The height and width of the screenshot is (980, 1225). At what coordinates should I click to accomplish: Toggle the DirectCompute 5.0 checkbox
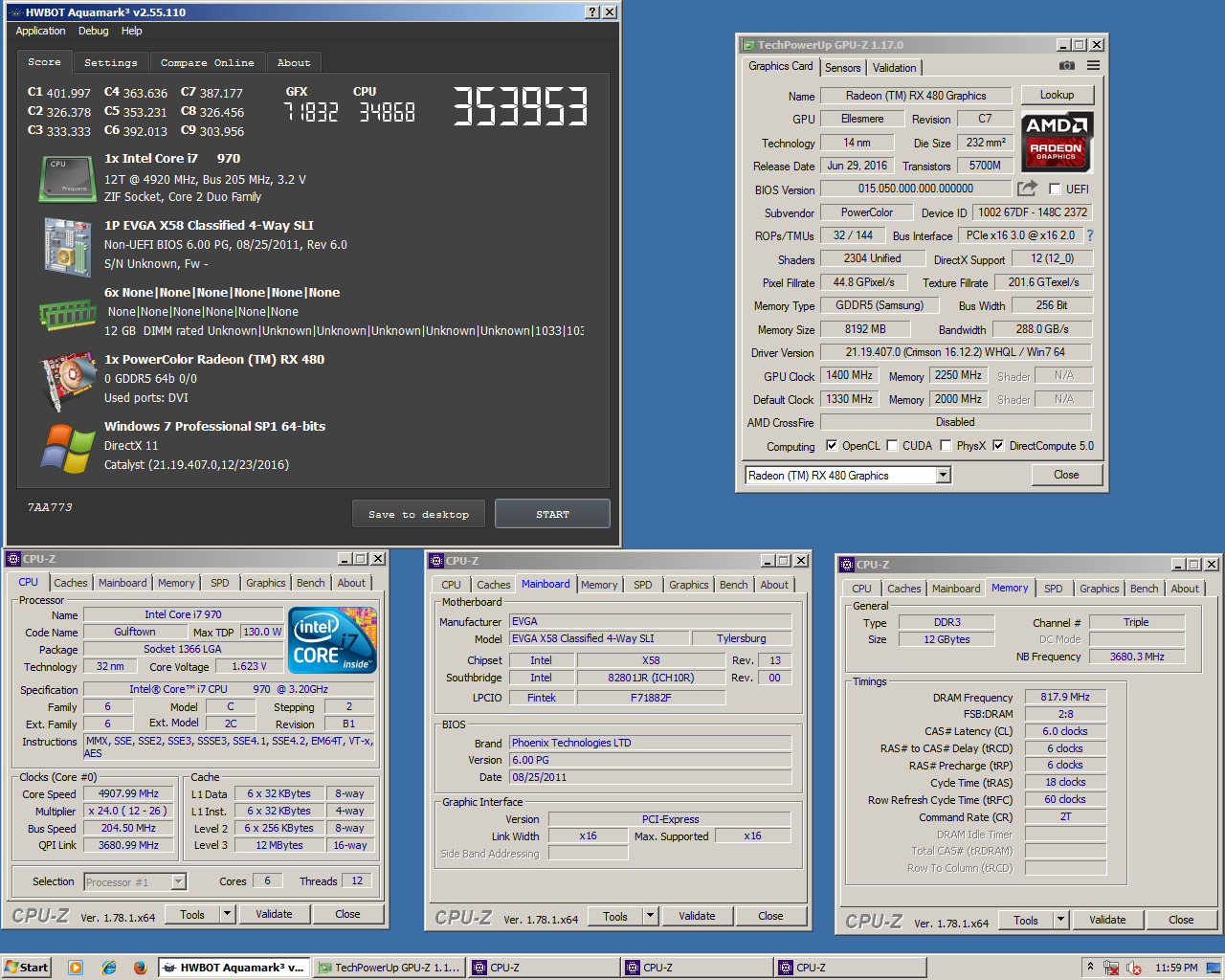point(998,445)
